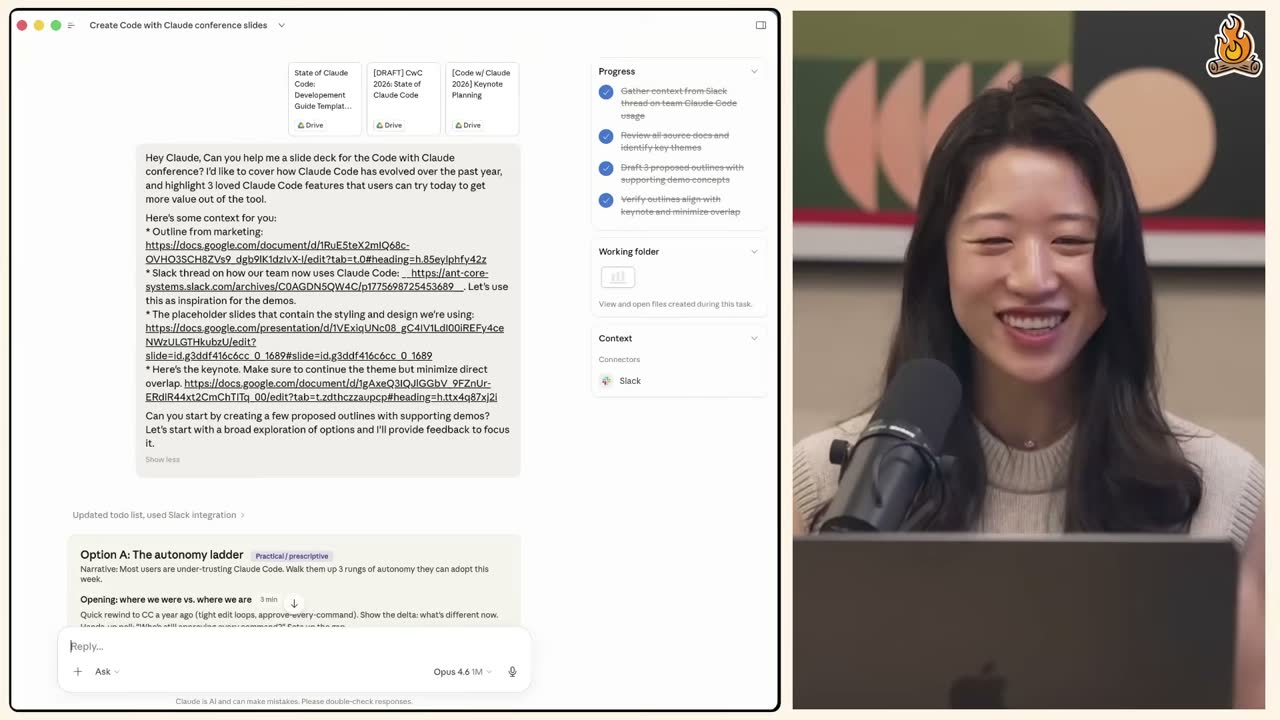
Task: Activate the microphone voice input icon
Action: 512,672
